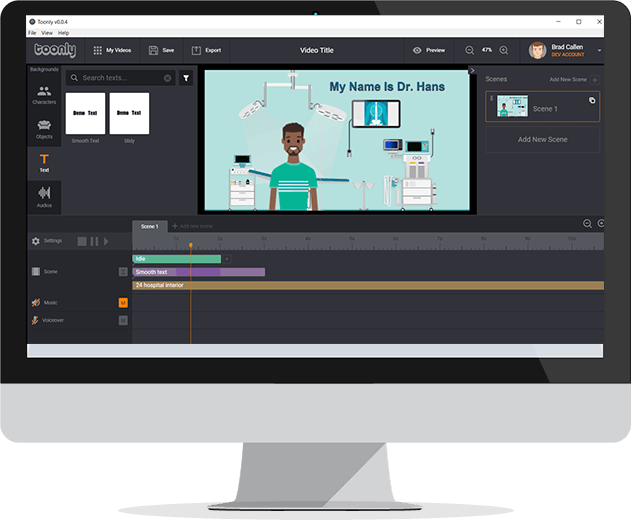Click the Video Title text
Viewport: 631px width, 520px height.
(x=317, y=50)
